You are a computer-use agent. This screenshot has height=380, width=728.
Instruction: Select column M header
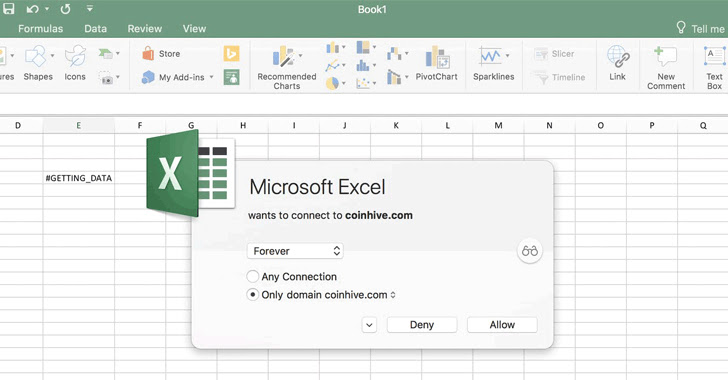click(498, 125)
